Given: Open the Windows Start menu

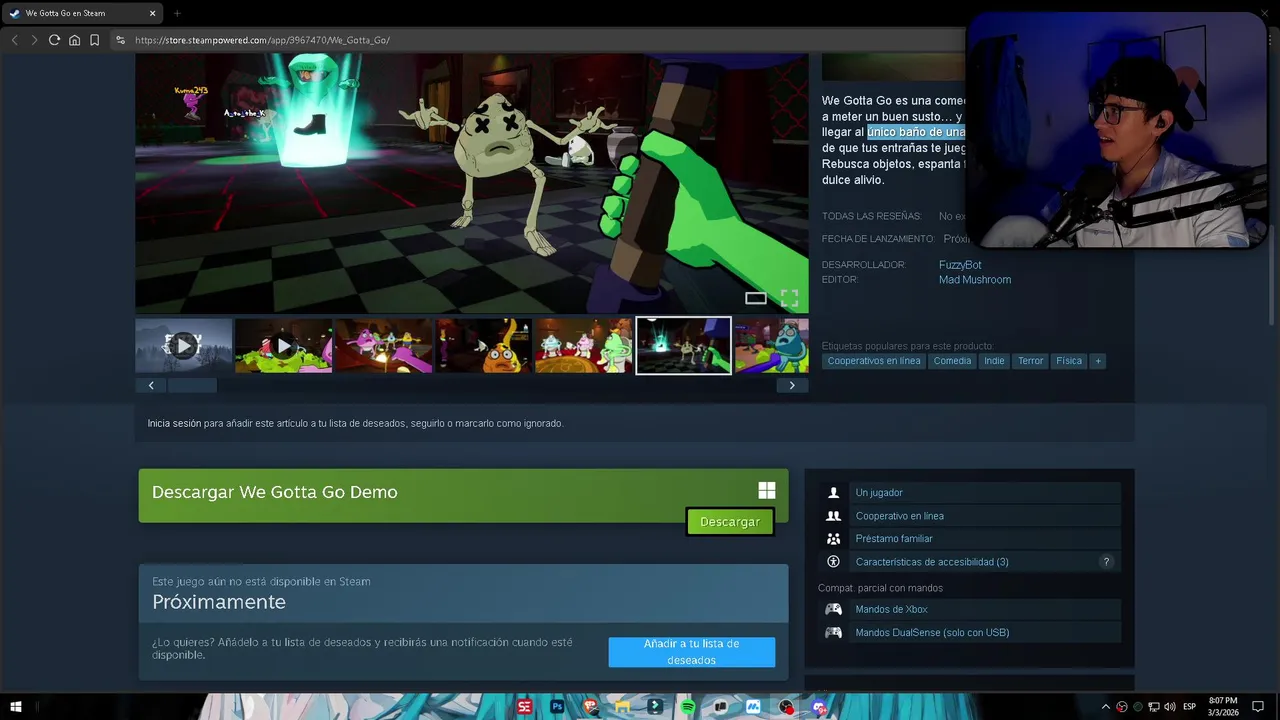Looking at the screenshot, I should (16, 707).
